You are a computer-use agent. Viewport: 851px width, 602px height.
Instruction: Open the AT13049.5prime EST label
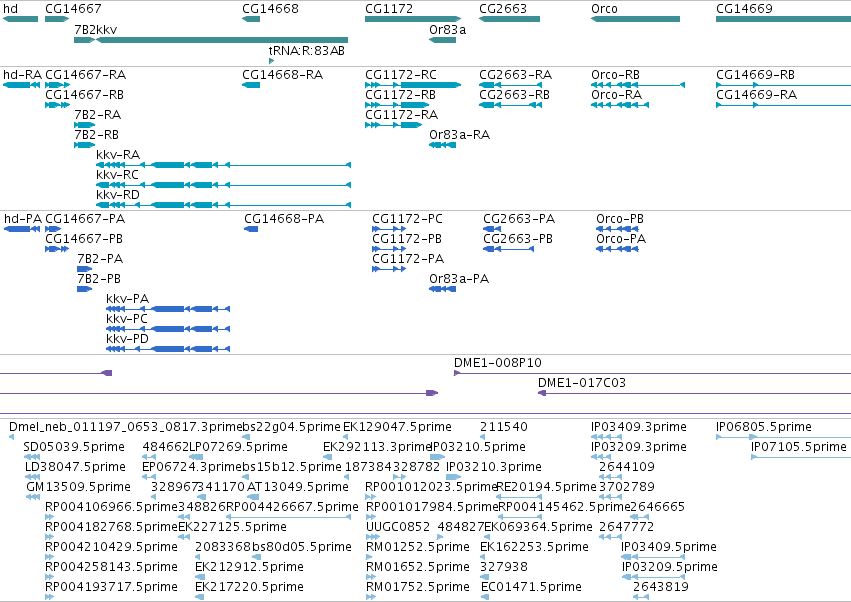[x=298, y=487]
